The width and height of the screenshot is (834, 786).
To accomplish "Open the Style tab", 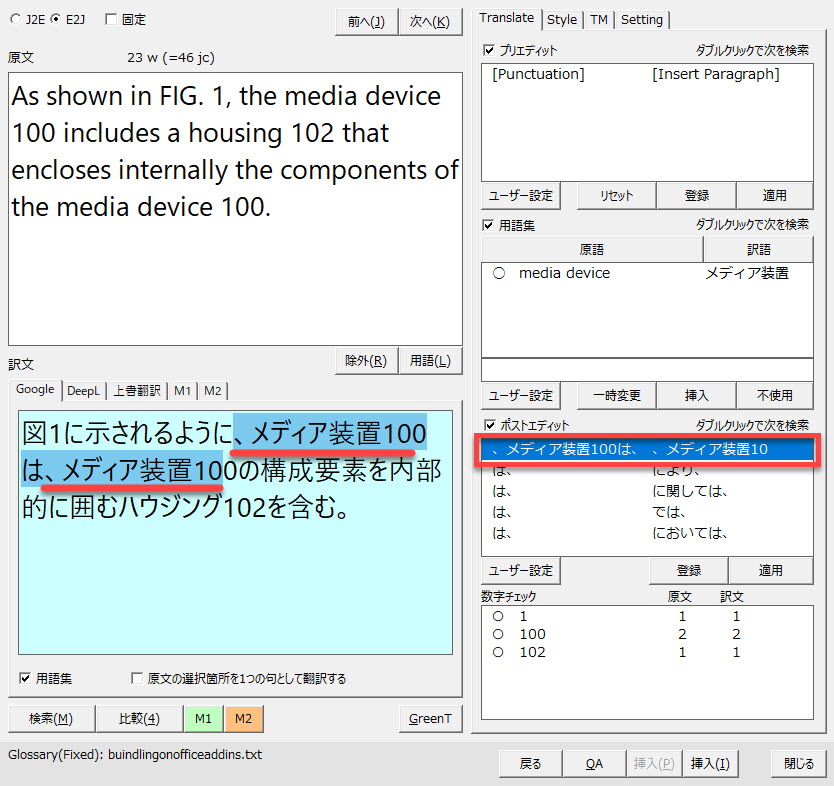I will coord(562,19).
